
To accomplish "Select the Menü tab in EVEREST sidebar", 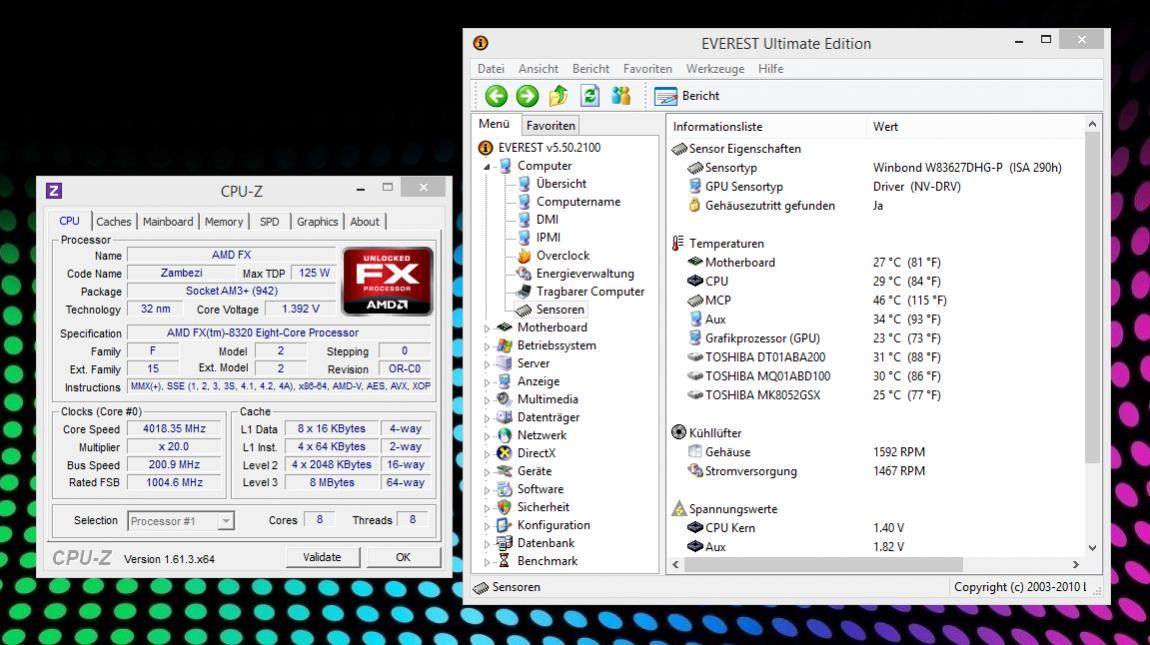I will point(494,124).
